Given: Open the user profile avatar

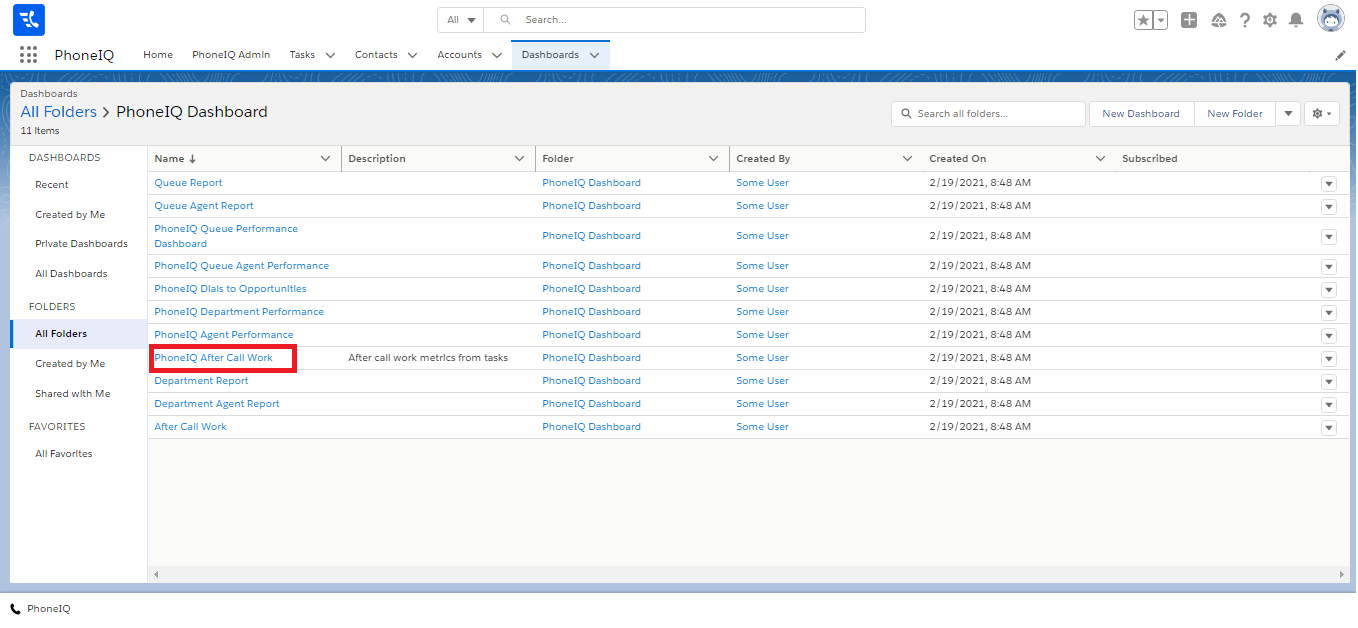Looking at the screenshot, I should tap(1331, 19).
